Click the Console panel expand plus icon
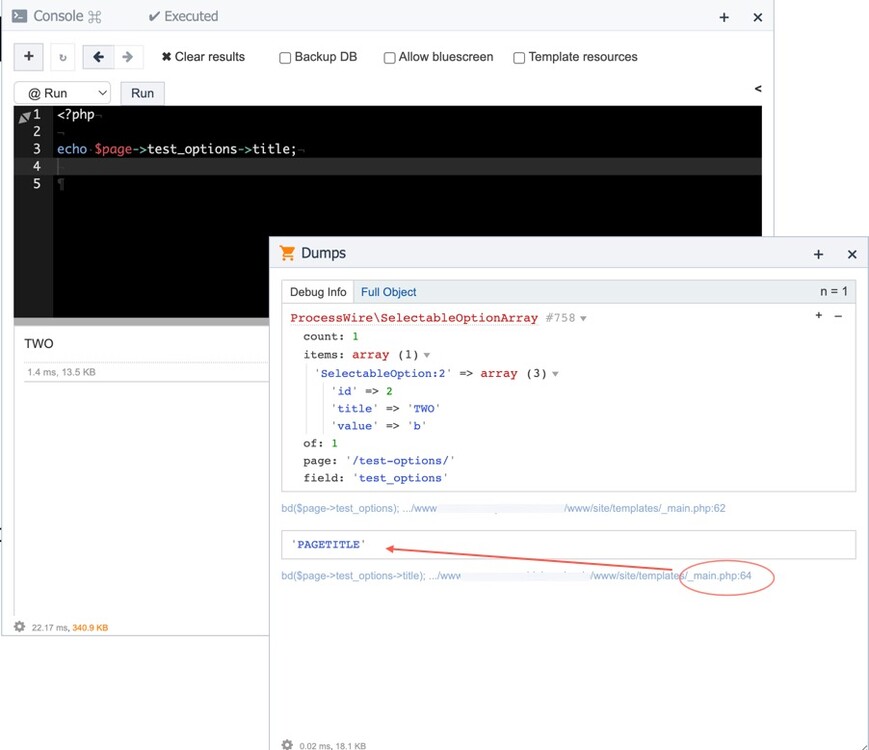 coord(725,17)
